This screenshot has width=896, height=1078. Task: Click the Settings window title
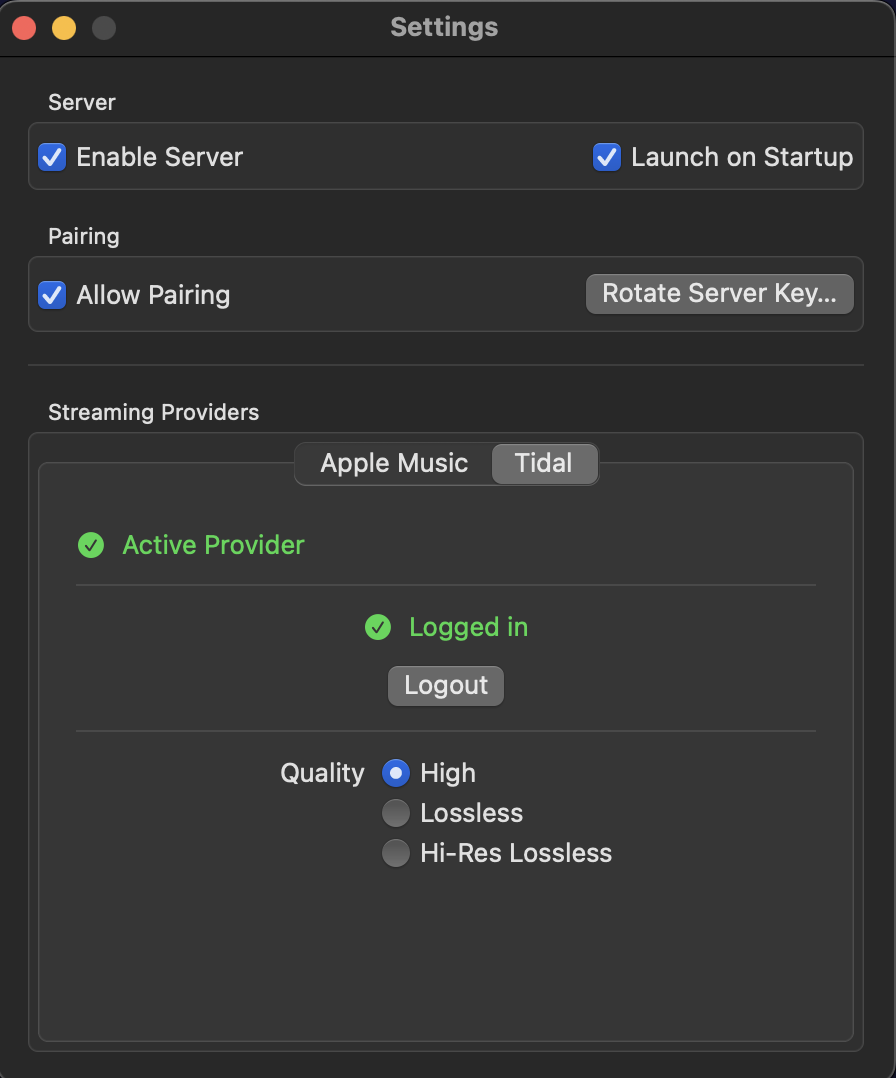coord(444,27)
